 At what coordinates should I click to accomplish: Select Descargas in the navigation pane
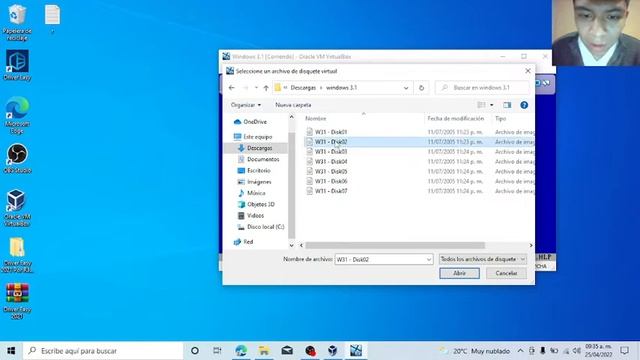tap(260, 148)
